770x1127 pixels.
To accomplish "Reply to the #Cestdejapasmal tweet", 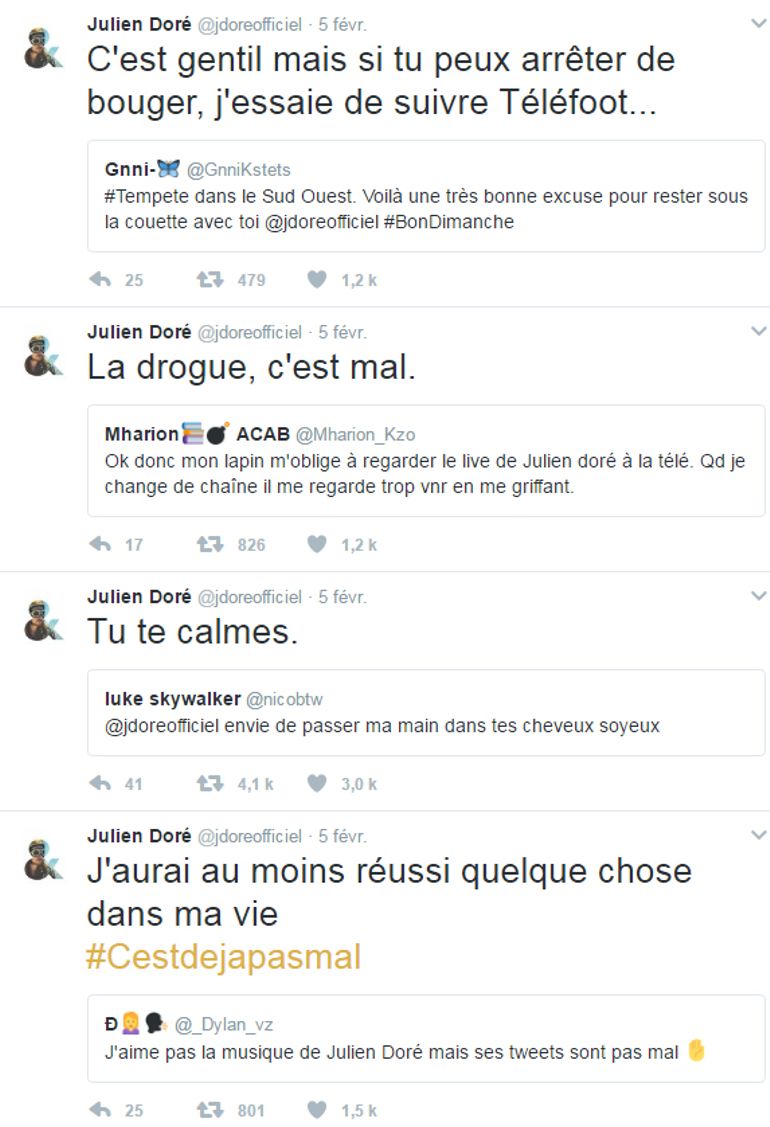I will (100, 1109).
